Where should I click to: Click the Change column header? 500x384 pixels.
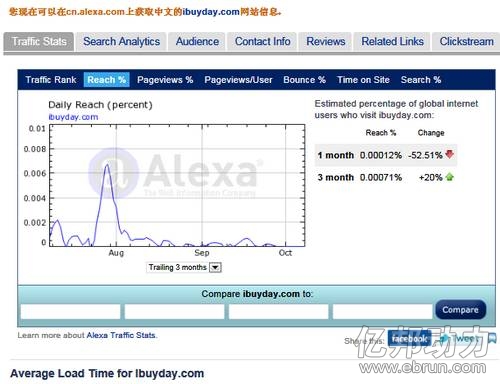click(x=431, y=133)
